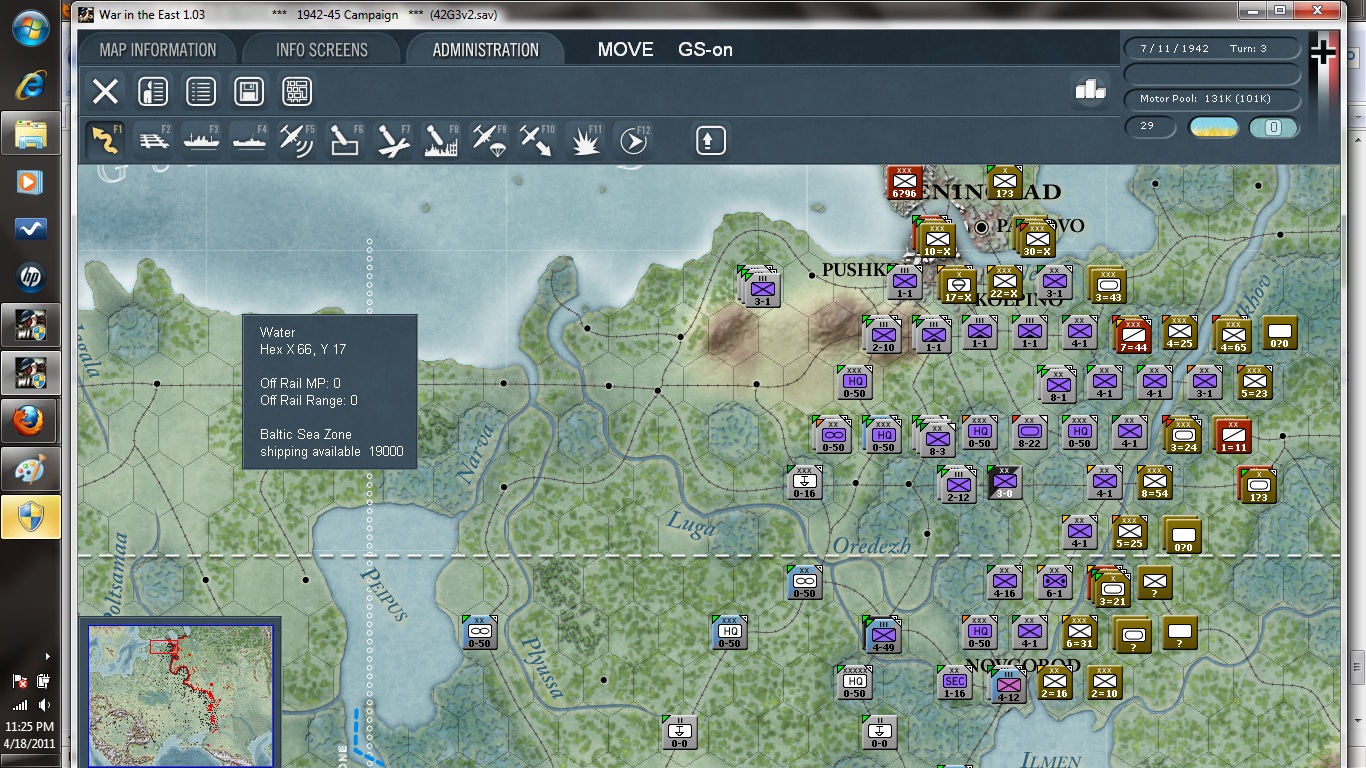Viewport: 1366px width, 768px height.
Task: Select the unit counter labeled 2-10
Action: pyautogui.click(x=882, y=336)
